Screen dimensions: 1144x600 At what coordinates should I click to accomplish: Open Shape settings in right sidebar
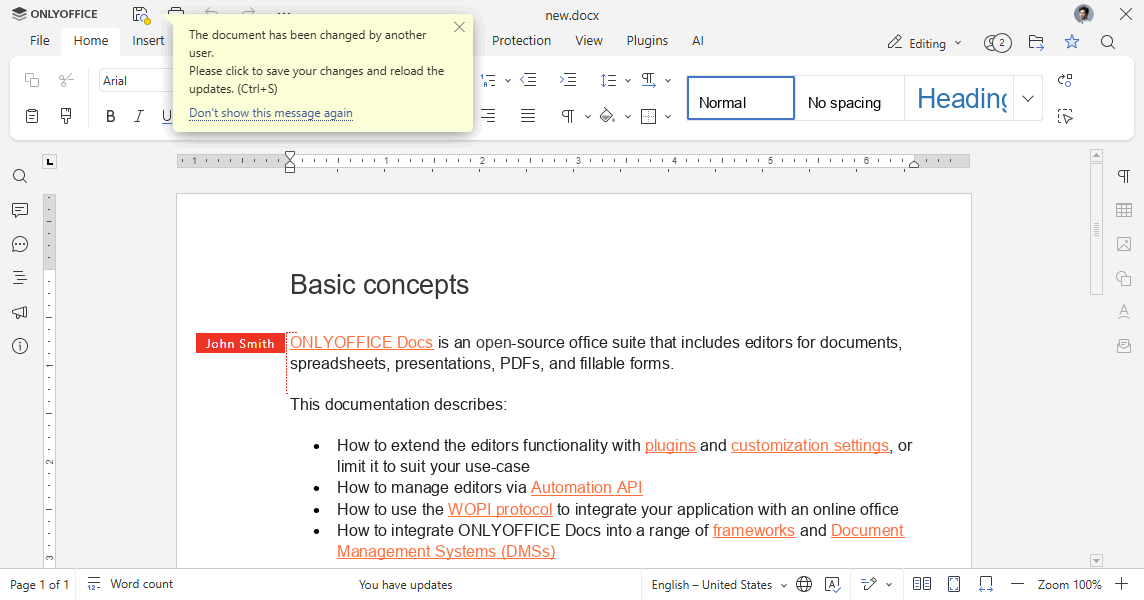1124,278
